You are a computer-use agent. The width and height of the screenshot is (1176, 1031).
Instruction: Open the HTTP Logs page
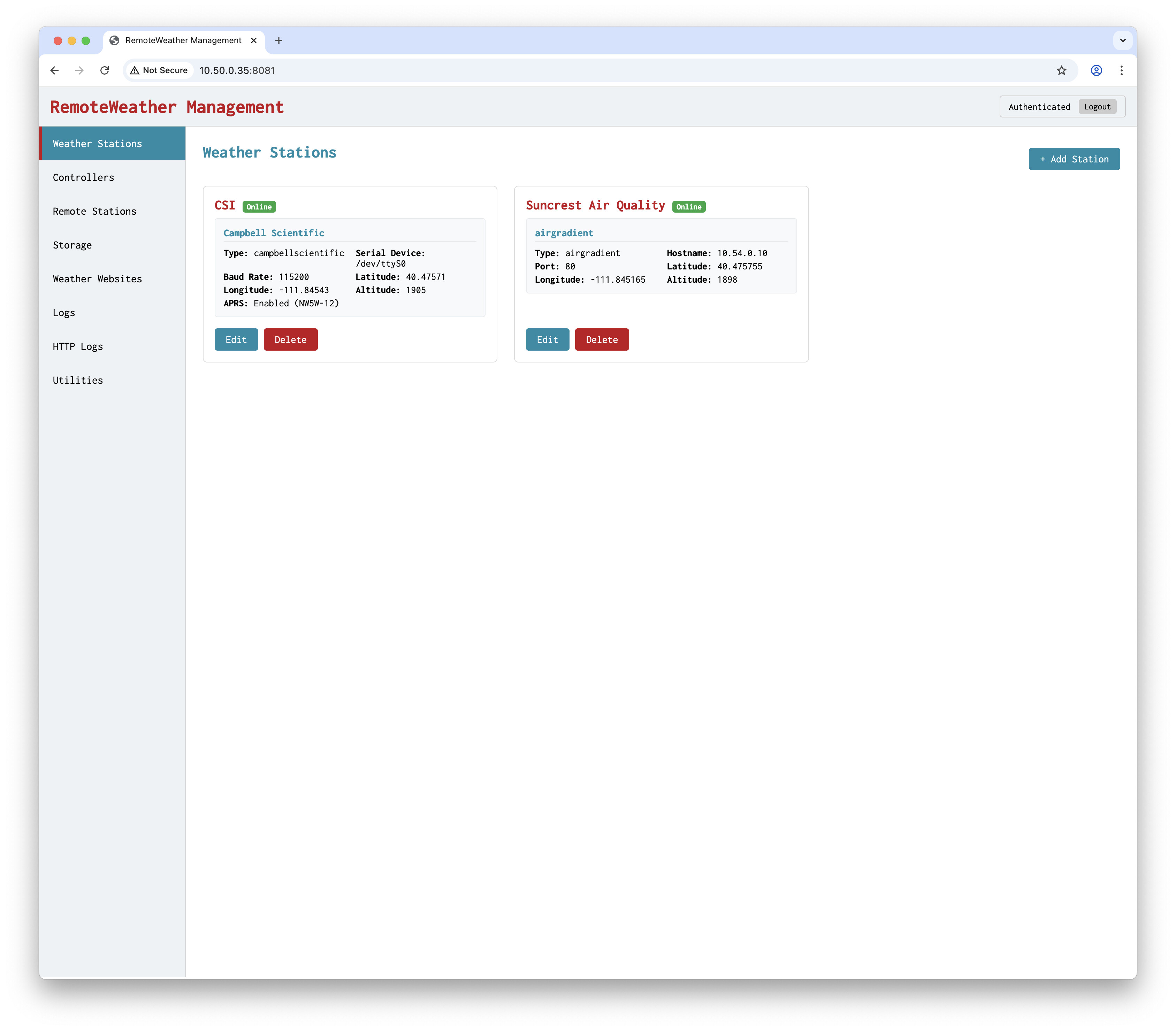click(78, 346)
